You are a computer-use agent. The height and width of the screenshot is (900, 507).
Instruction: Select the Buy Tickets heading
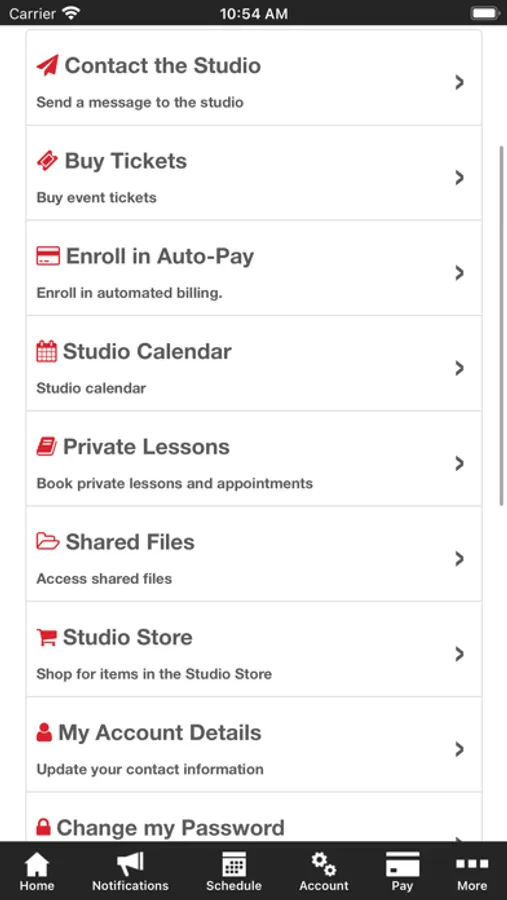126,161
